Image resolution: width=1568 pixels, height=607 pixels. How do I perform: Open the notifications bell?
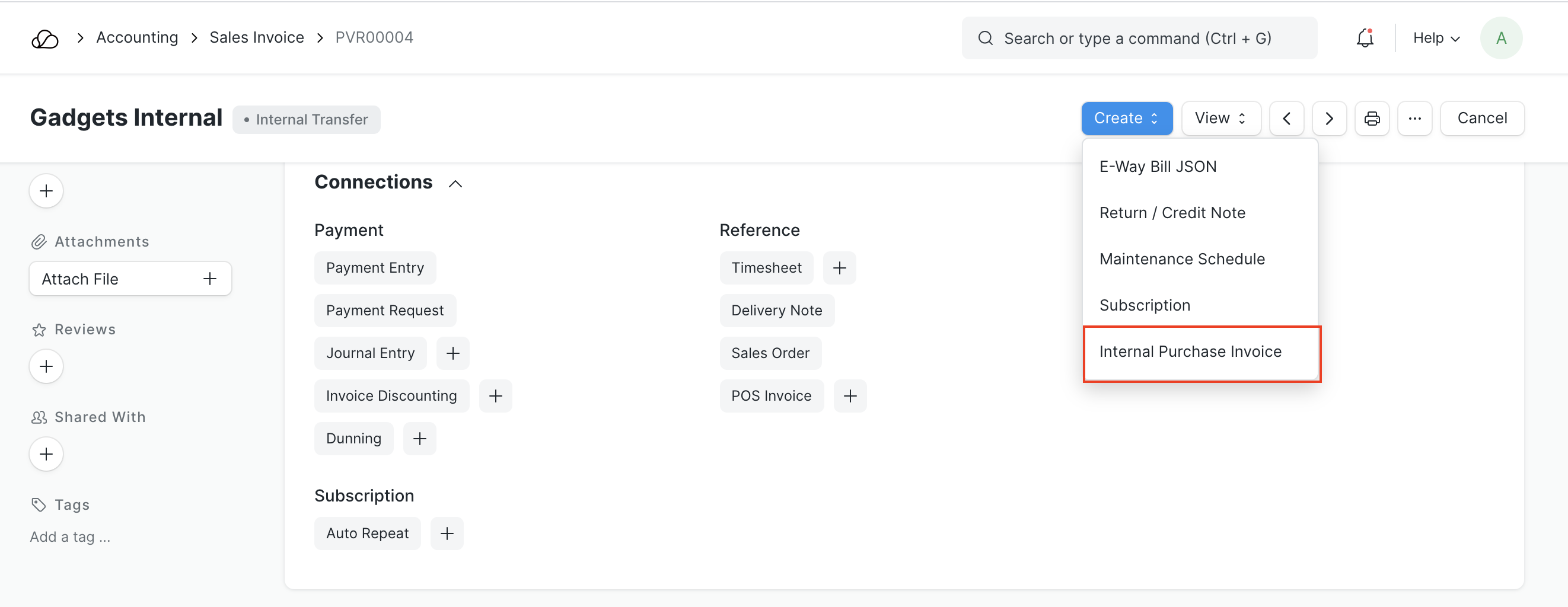[1365, 39]
